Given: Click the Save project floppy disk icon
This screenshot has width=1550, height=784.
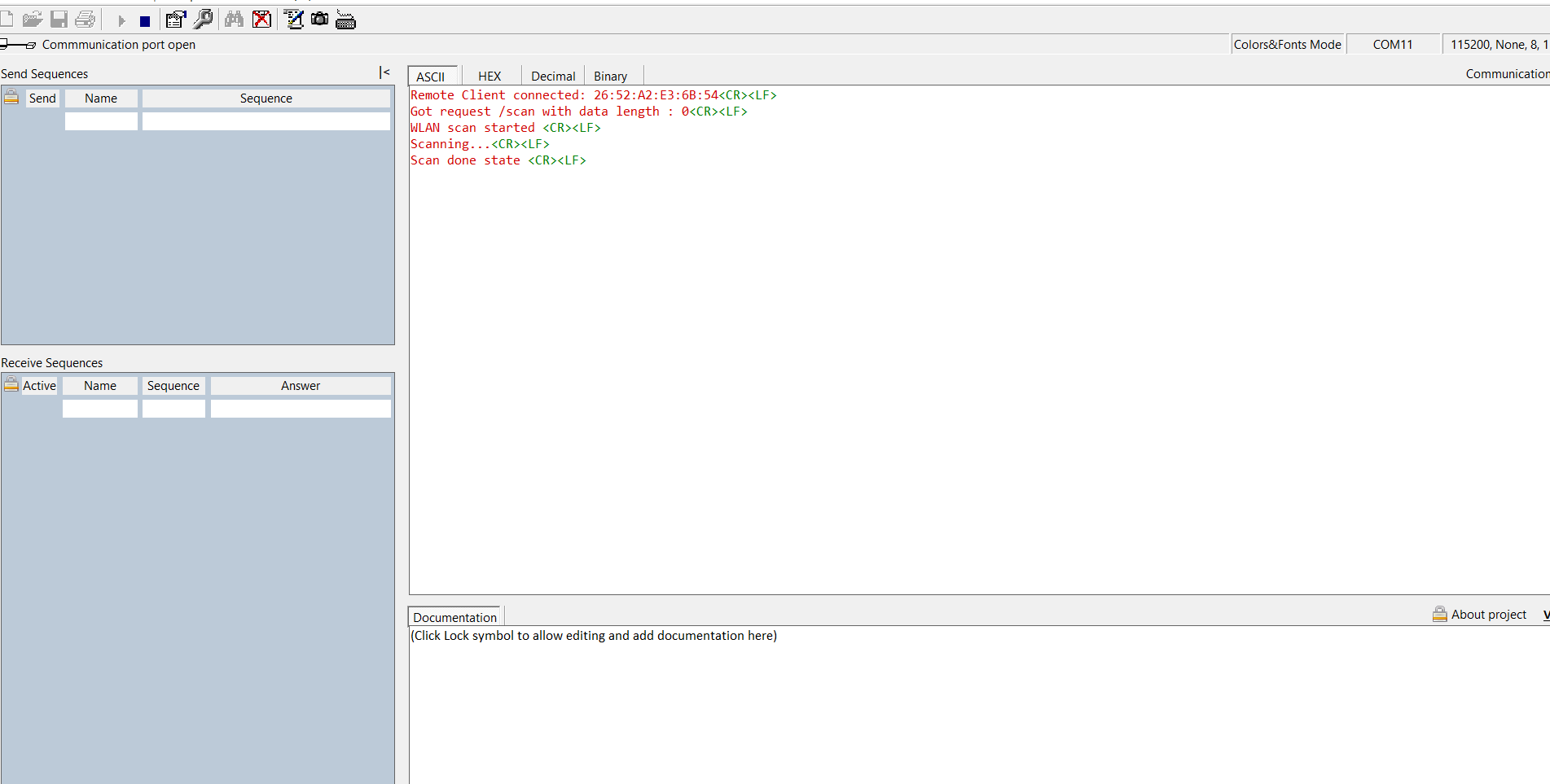Looking at the screenshot, I should [59, 20].
